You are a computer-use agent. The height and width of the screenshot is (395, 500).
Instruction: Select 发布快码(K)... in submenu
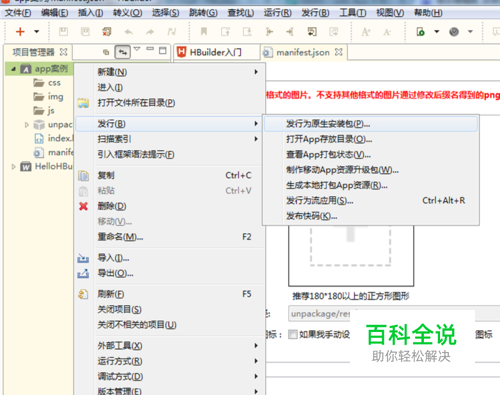(371, 216)
